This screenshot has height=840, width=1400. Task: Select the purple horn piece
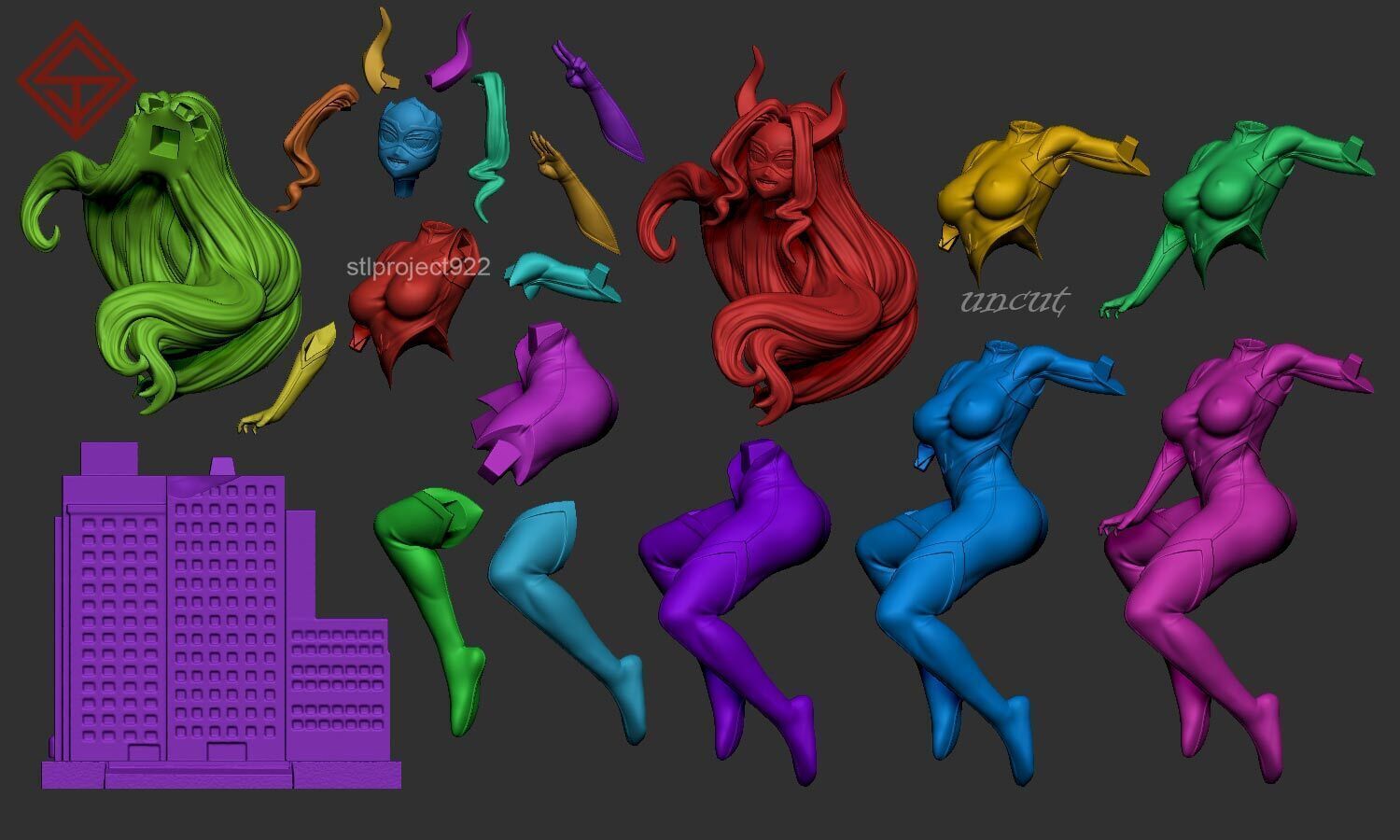coord(450,54)
